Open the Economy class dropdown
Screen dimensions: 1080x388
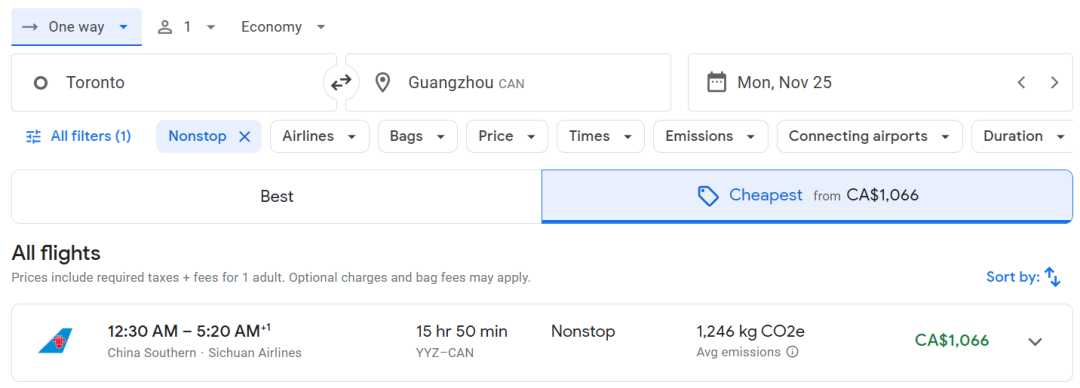click(x=283, y=27)
